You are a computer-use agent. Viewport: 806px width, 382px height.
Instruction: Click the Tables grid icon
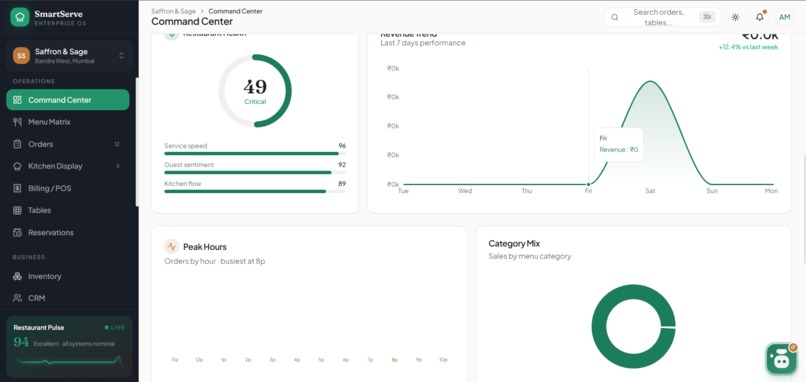click(17, 210)
